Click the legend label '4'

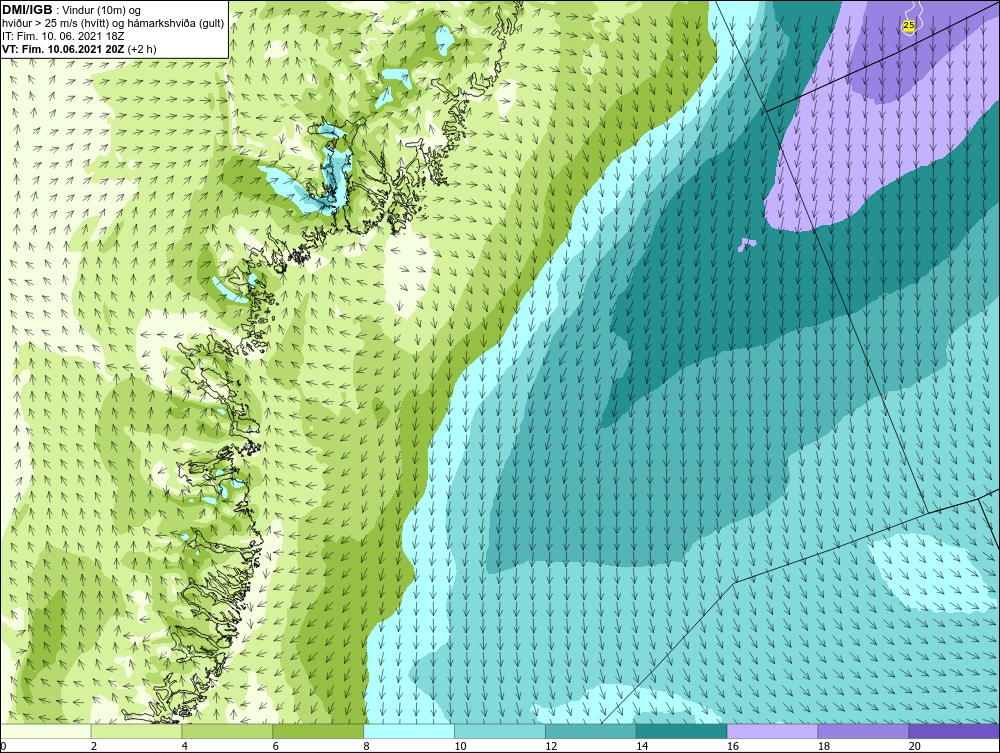(x=184, y=746)
